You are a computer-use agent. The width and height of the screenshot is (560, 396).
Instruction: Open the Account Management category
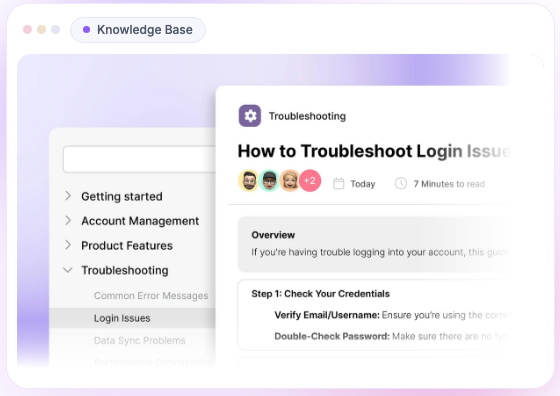(140, 221)
